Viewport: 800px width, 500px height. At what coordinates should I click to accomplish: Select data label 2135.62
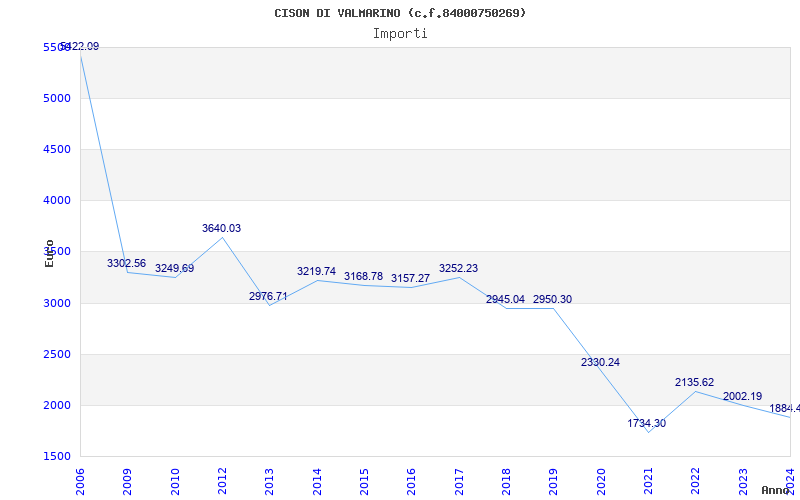[x=694, y=383]
